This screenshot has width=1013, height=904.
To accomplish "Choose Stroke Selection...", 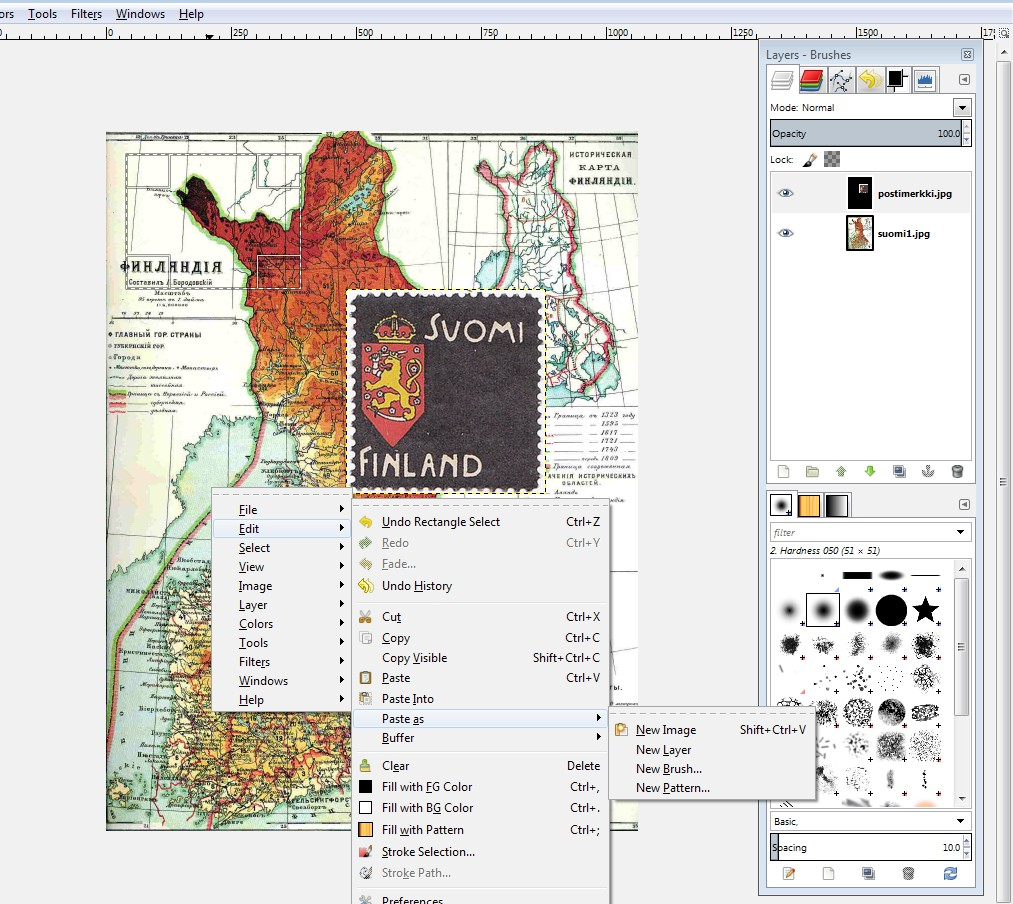I will tap(481, 852).
